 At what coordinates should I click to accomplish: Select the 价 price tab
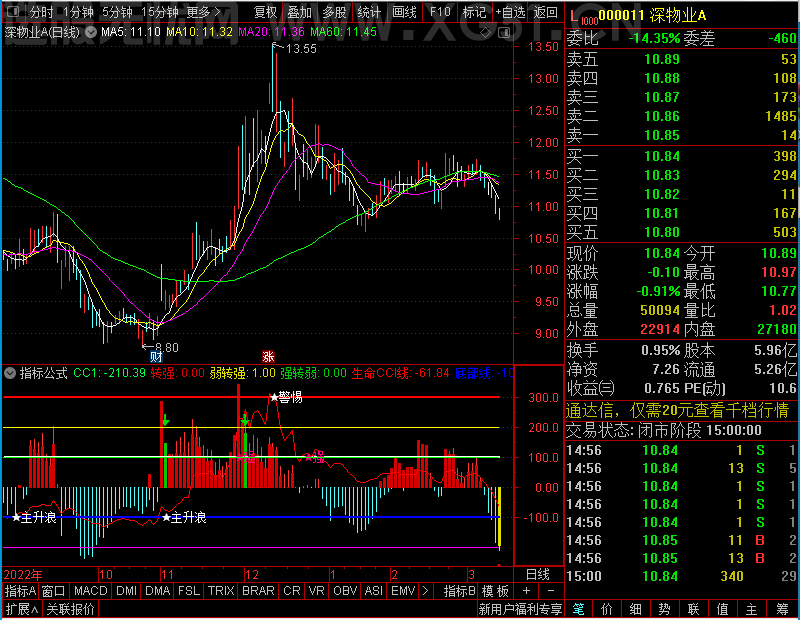607,609
